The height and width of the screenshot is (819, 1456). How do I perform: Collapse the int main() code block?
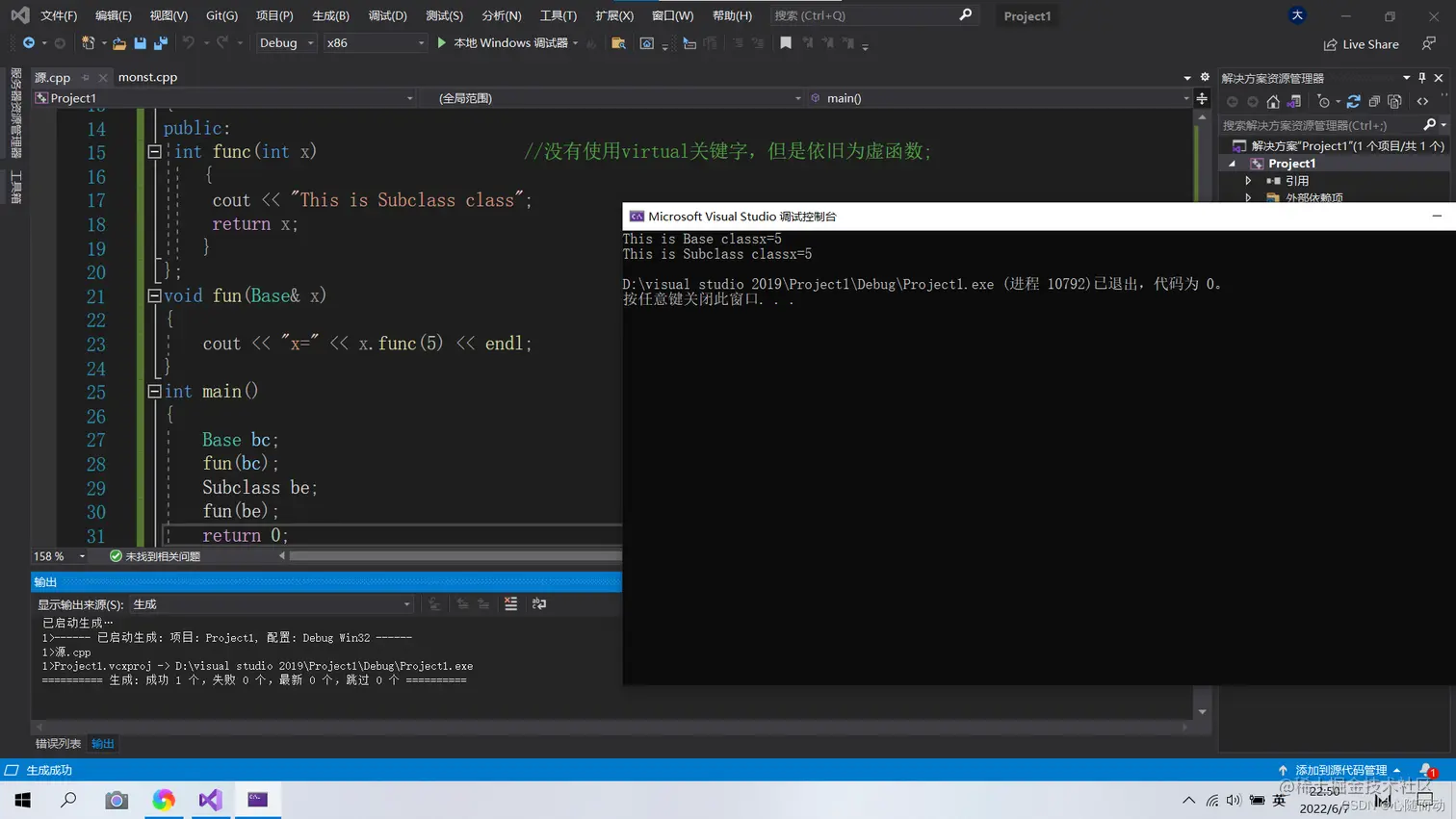[x=154, y=392]
